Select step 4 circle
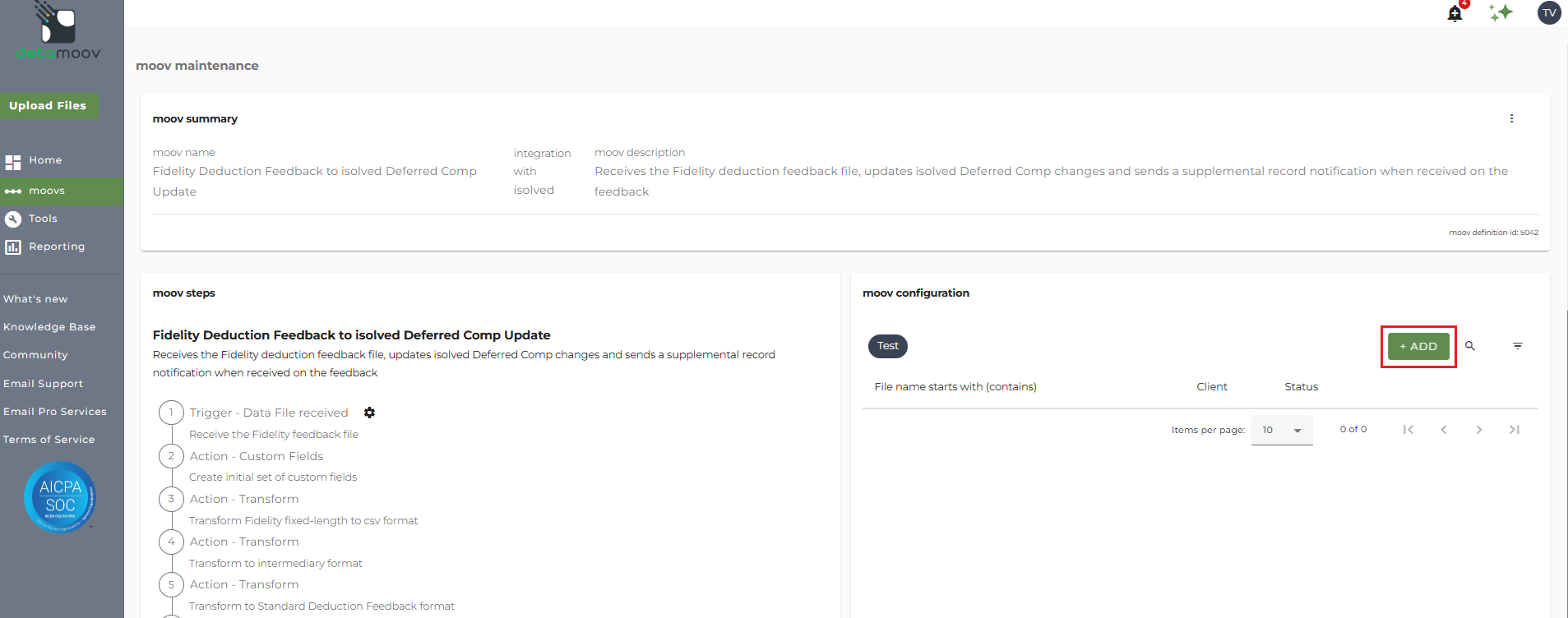This screenshot has width=1568, height=618. (171, 542)
